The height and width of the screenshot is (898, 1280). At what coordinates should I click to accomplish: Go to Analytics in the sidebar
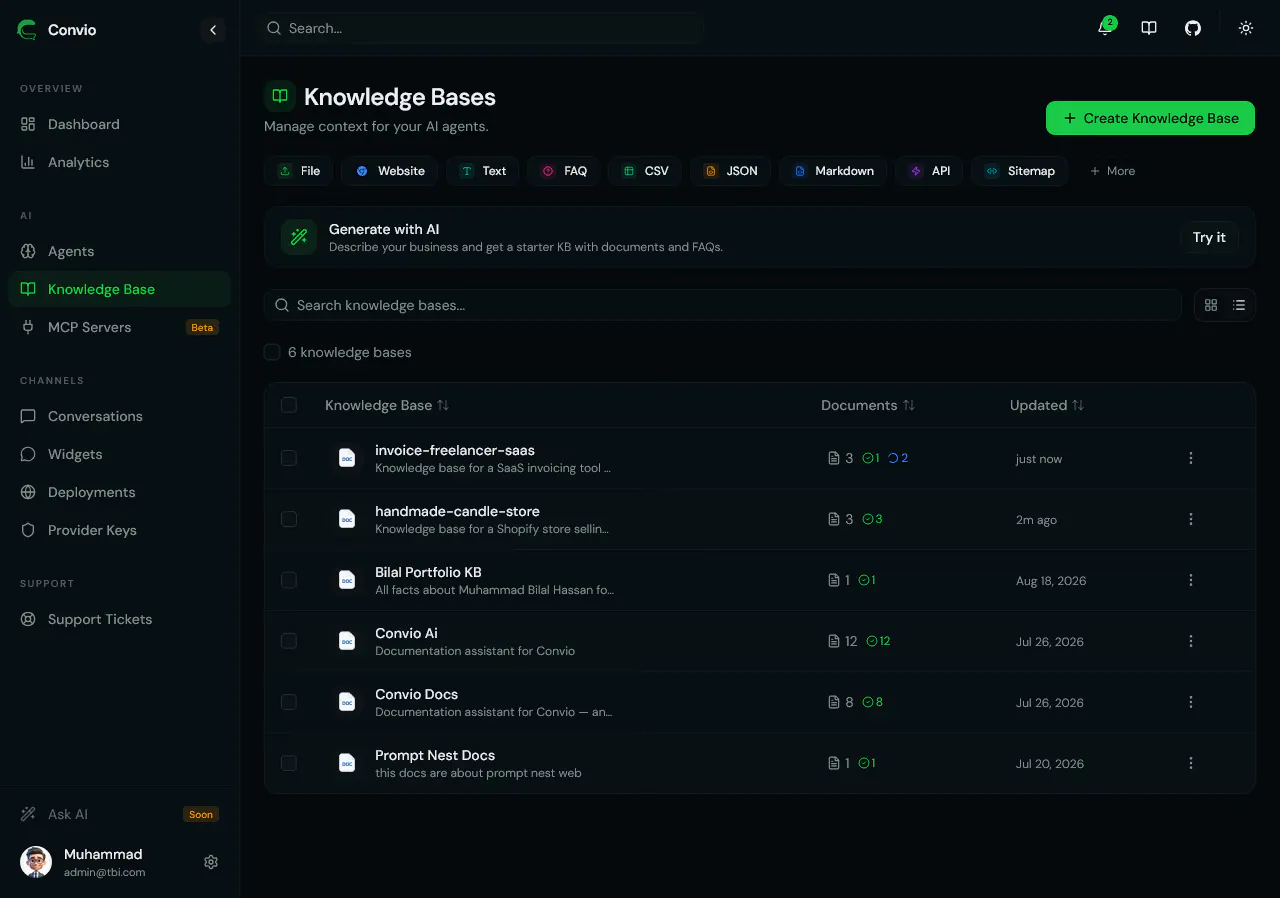point(119,162)
